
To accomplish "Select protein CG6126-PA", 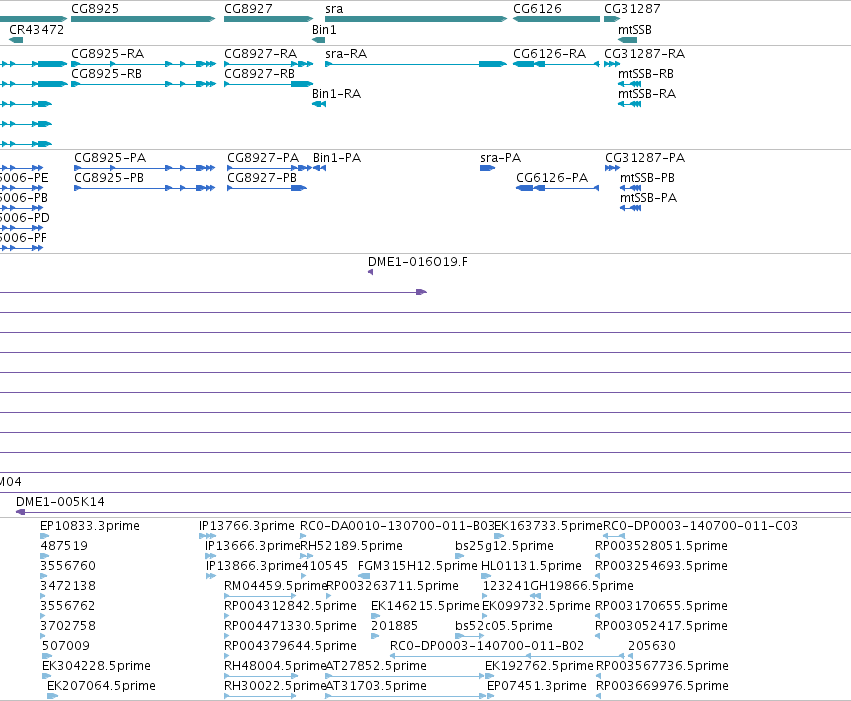I will pyautogui.click(x=552, y=178).
